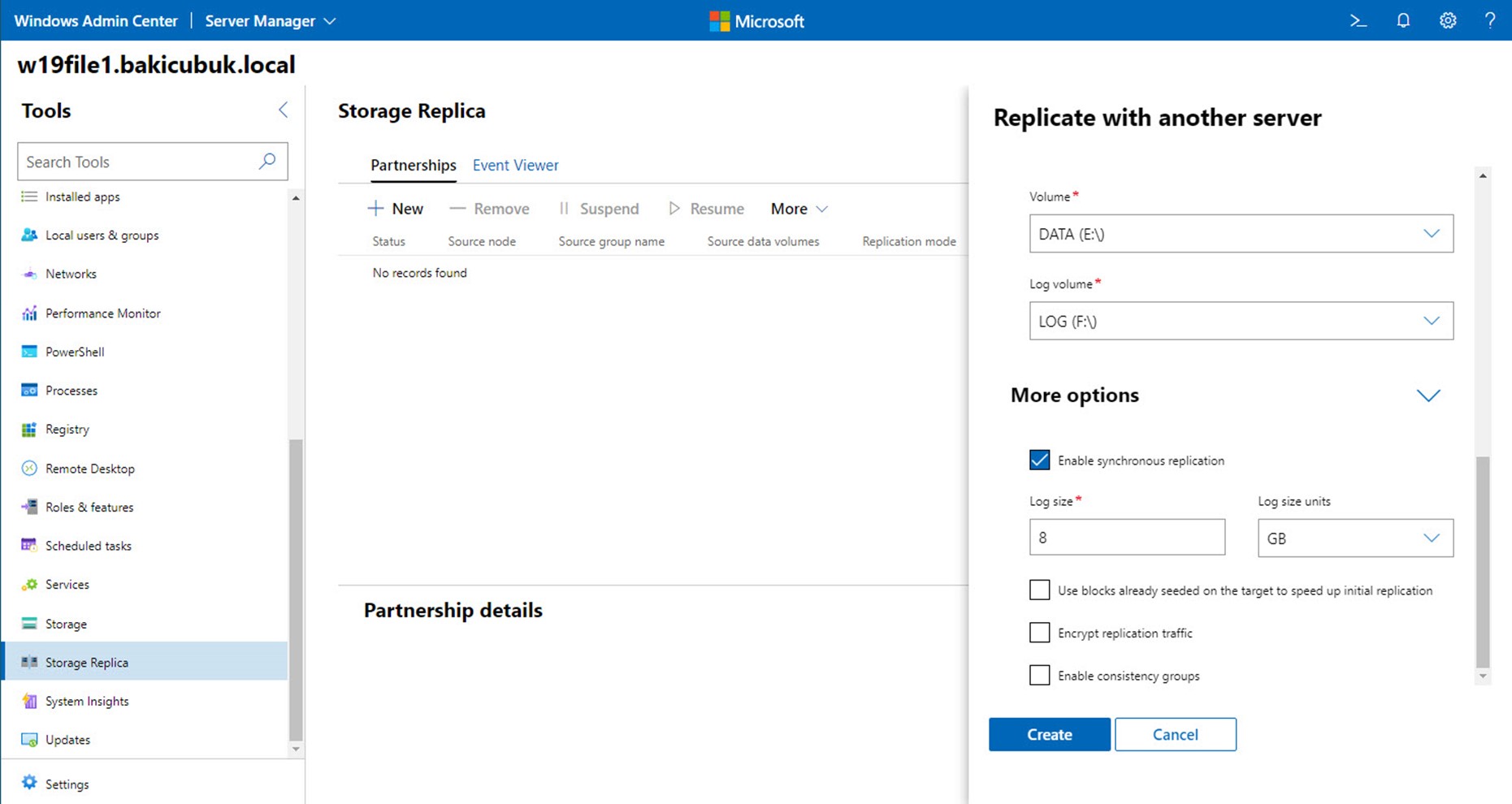Viewport: 1512px width, 804px height.
Task: Sort by Replication mode column
Action: [x=909, y=241]
